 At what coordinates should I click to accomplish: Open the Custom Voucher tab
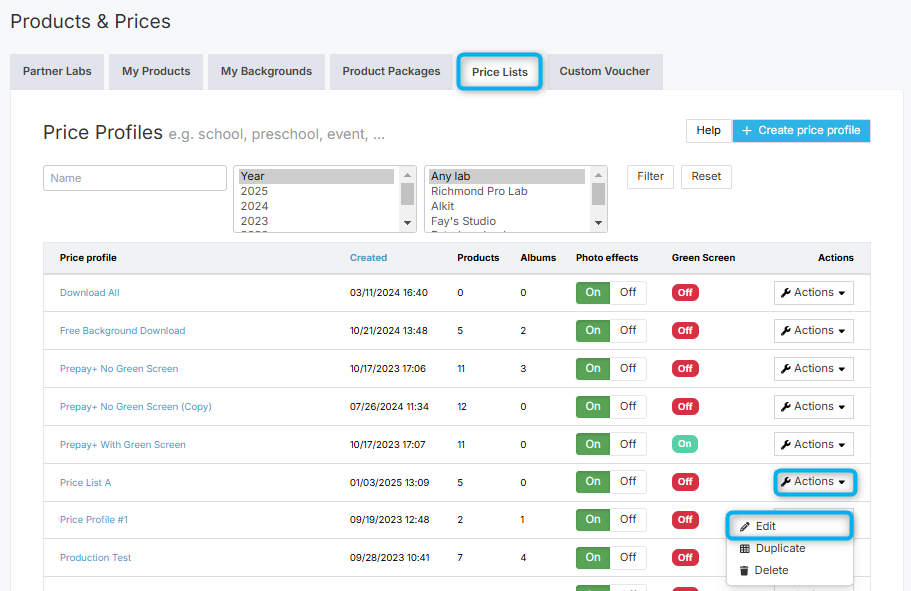(604, 71)
